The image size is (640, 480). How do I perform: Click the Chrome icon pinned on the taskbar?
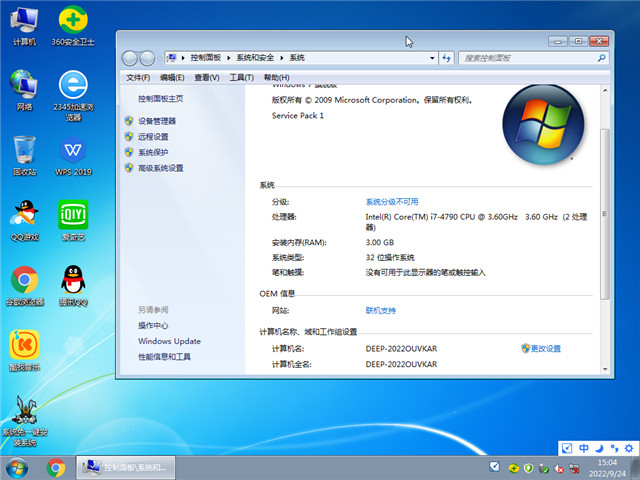pyautogui.click(x=56, y=468)
